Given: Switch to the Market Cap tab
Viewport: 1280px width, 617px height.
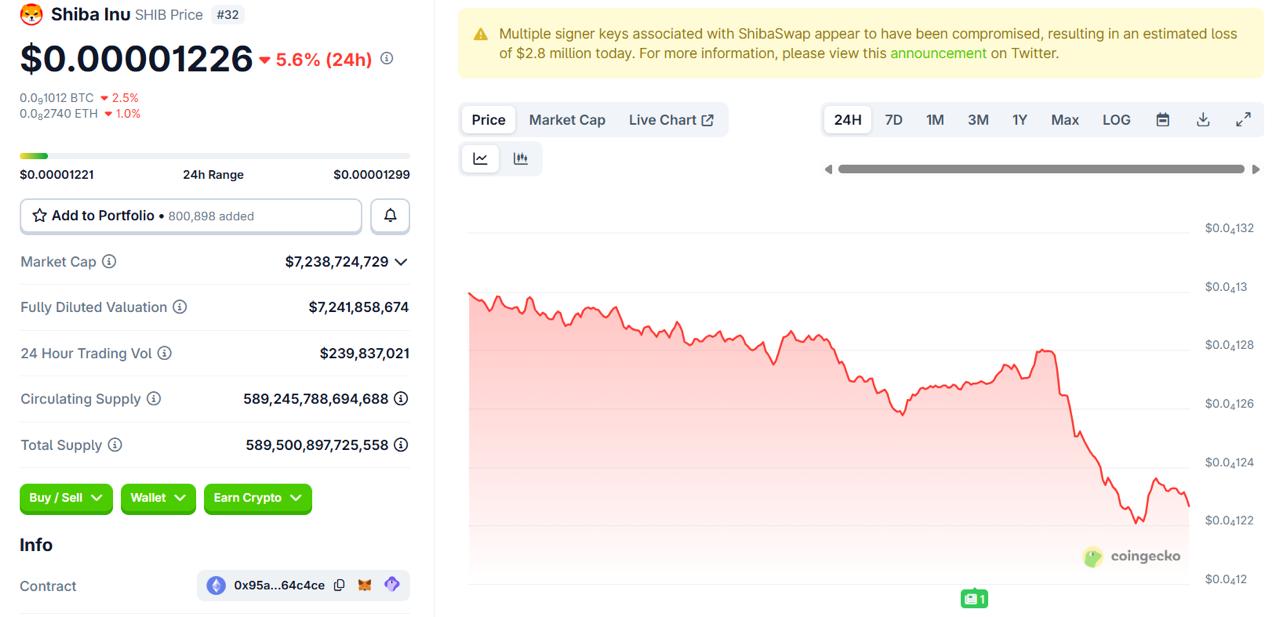Looking at the screenshot, I should point(567,120).
